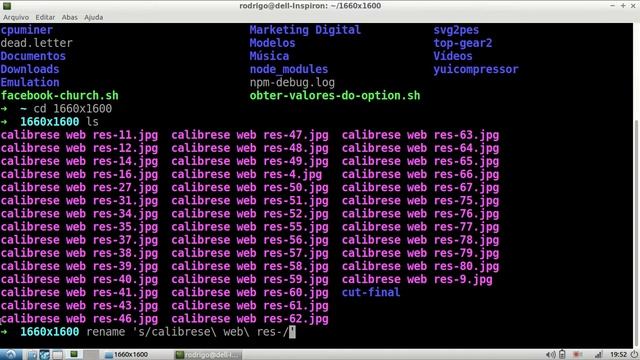
Task: Click the terminal icon in the title bar
Action: pos(7,6)
